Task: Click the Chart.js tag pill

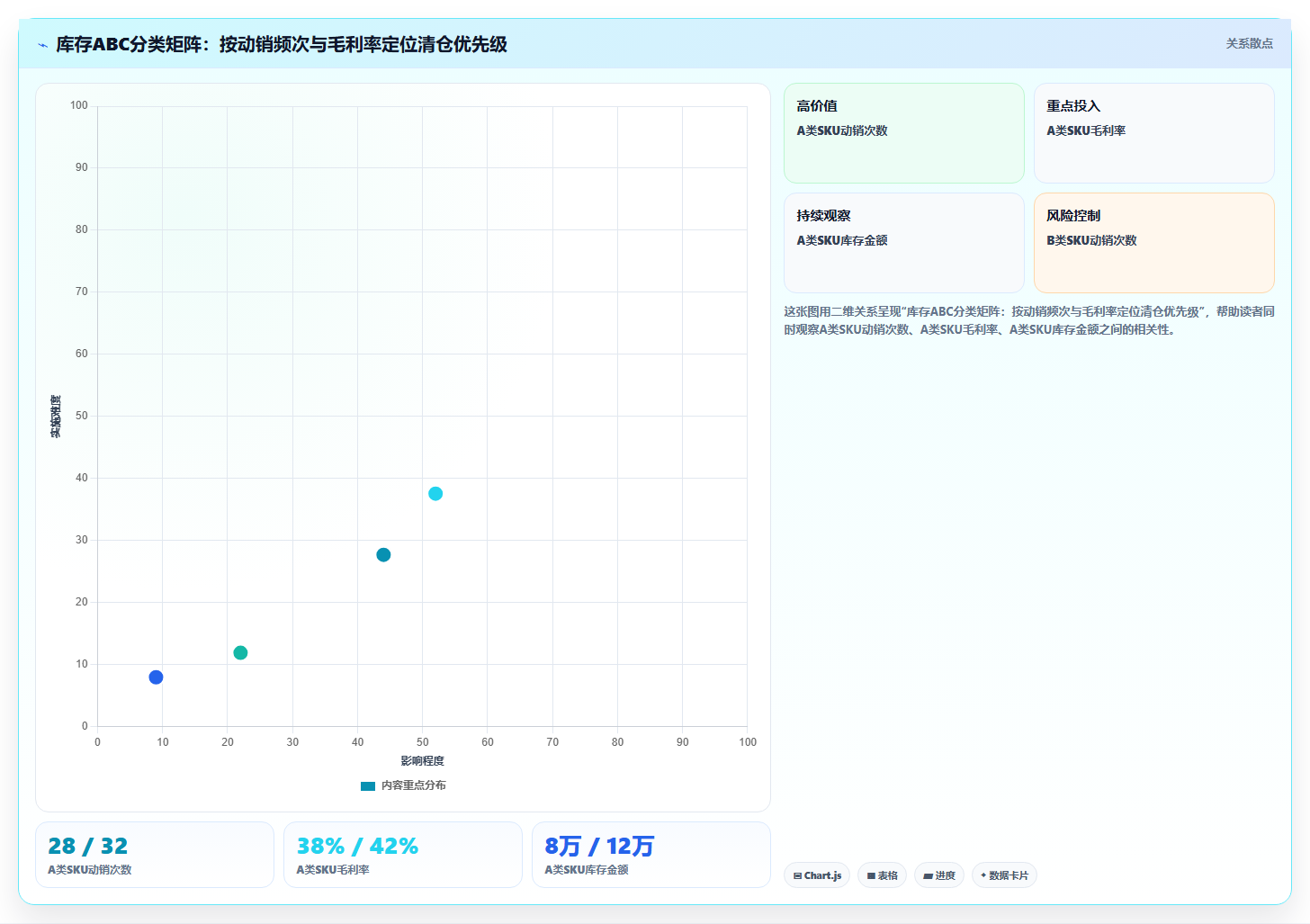Action: pyautogui.click(x=817, y=875)
